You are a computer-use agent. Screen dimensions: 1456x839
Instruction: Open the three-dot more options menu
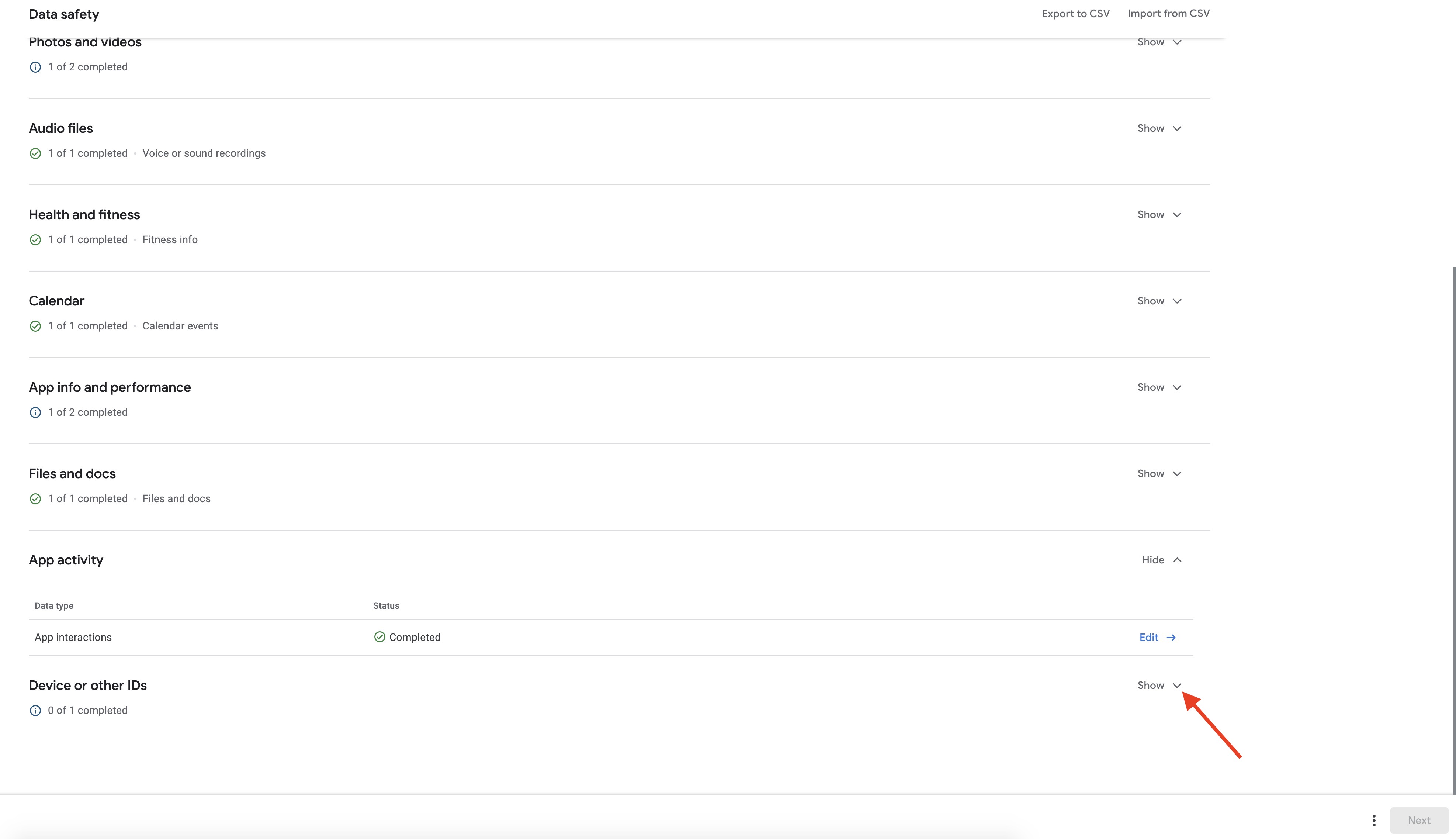pyautogui.click(x=1374, y=821)
